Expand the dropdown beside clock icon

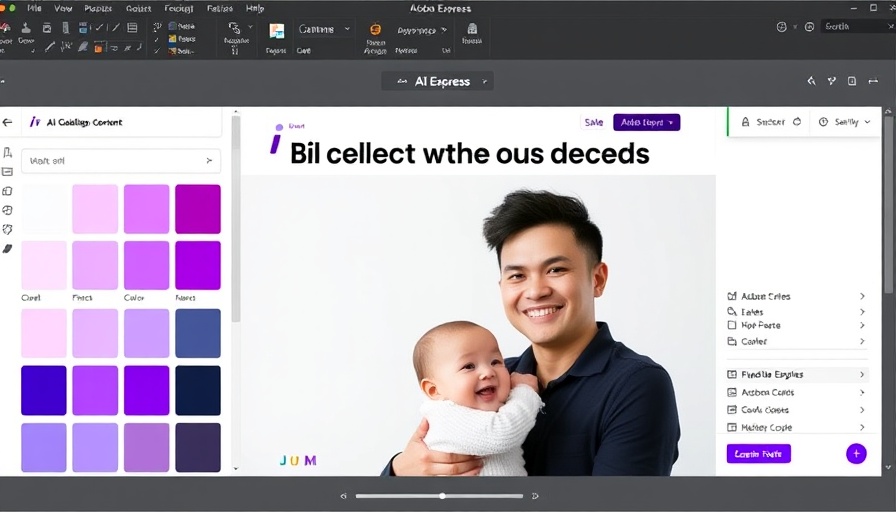coord(867,122)
